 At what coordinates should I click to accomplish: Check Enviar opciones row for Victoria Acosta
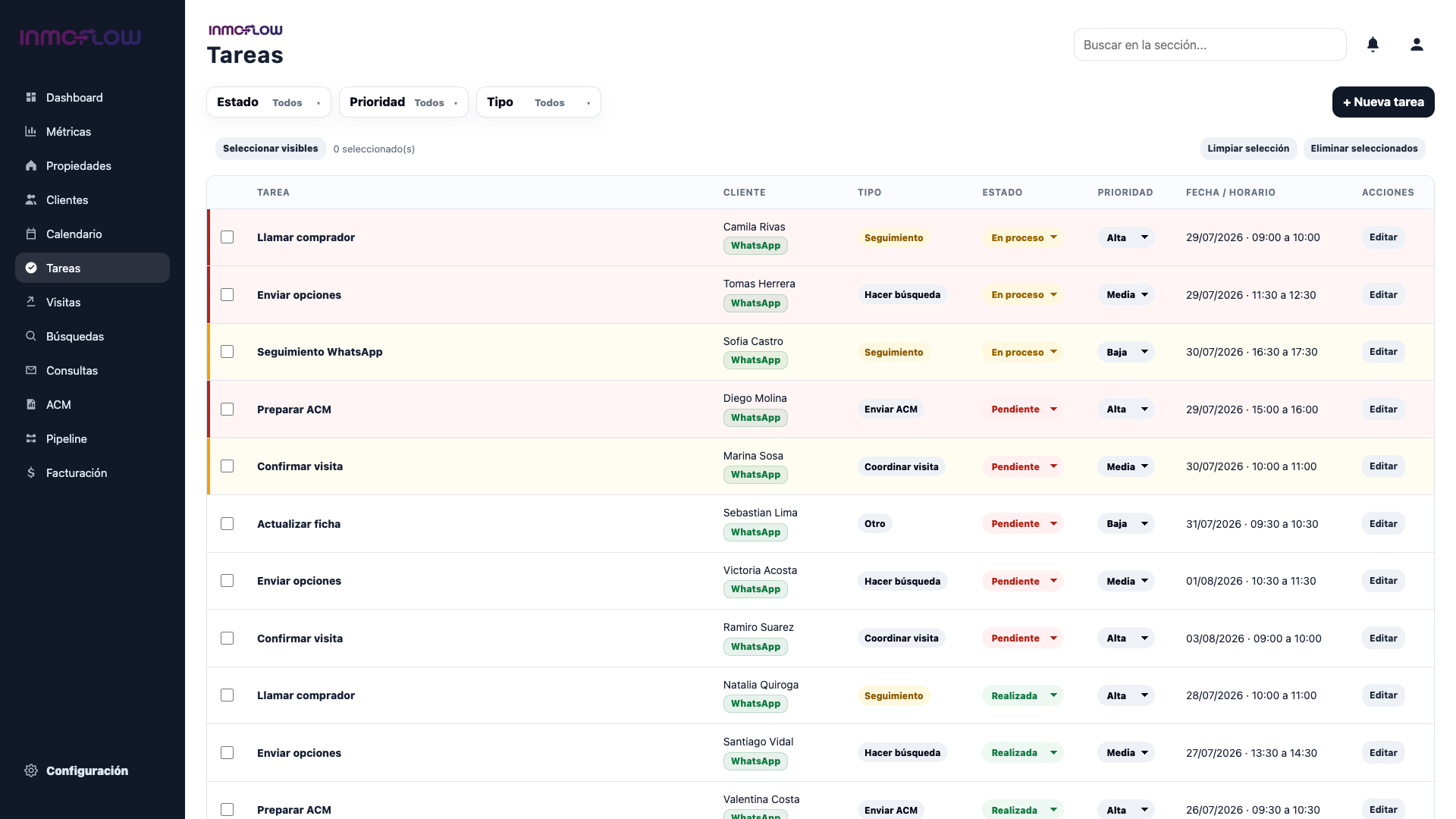tap(227, 581)
